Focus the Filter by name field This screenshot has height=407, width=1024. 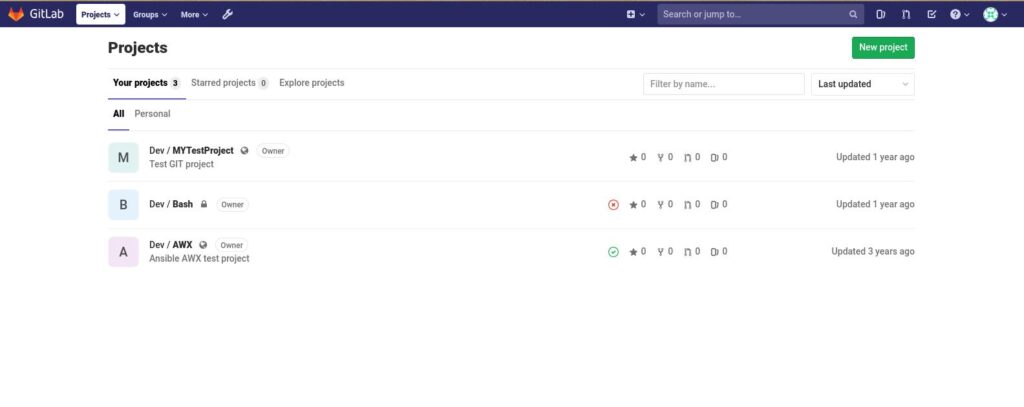[723, 84]
